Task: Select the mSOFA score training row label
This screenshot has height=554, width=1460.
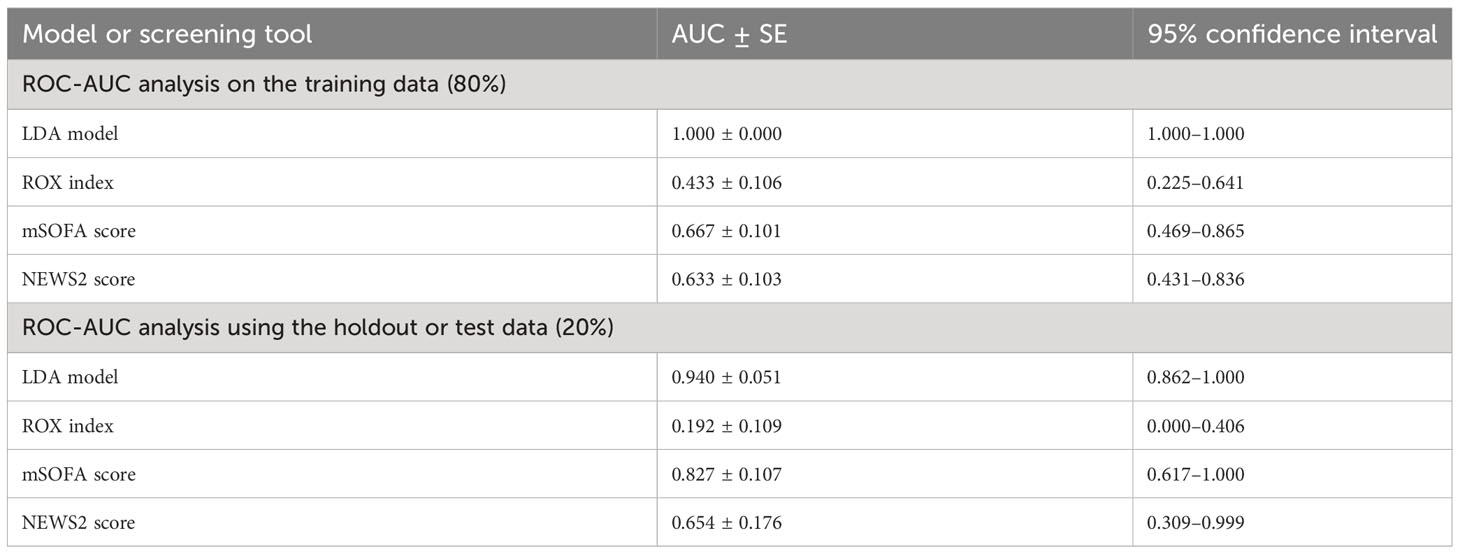Action: [79, 231]
